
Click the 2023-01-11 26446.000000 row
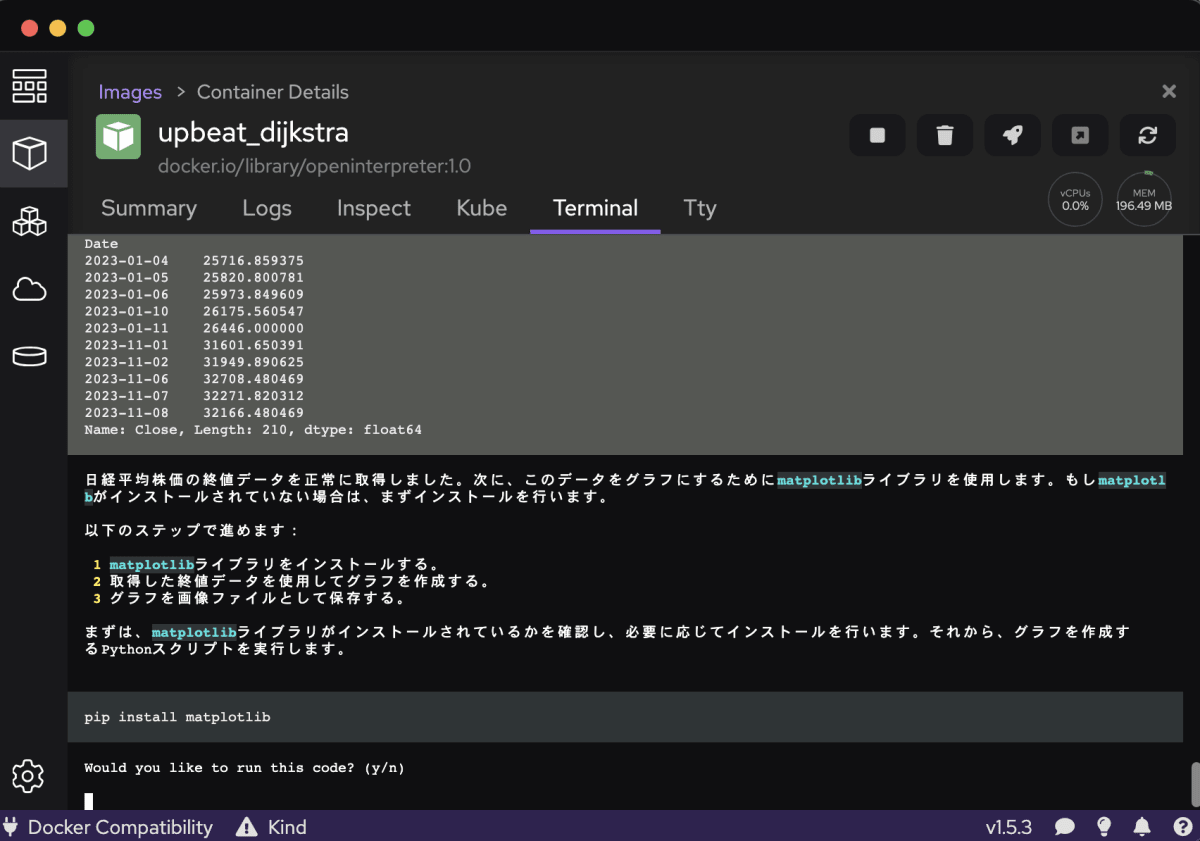tap(194, 328)
